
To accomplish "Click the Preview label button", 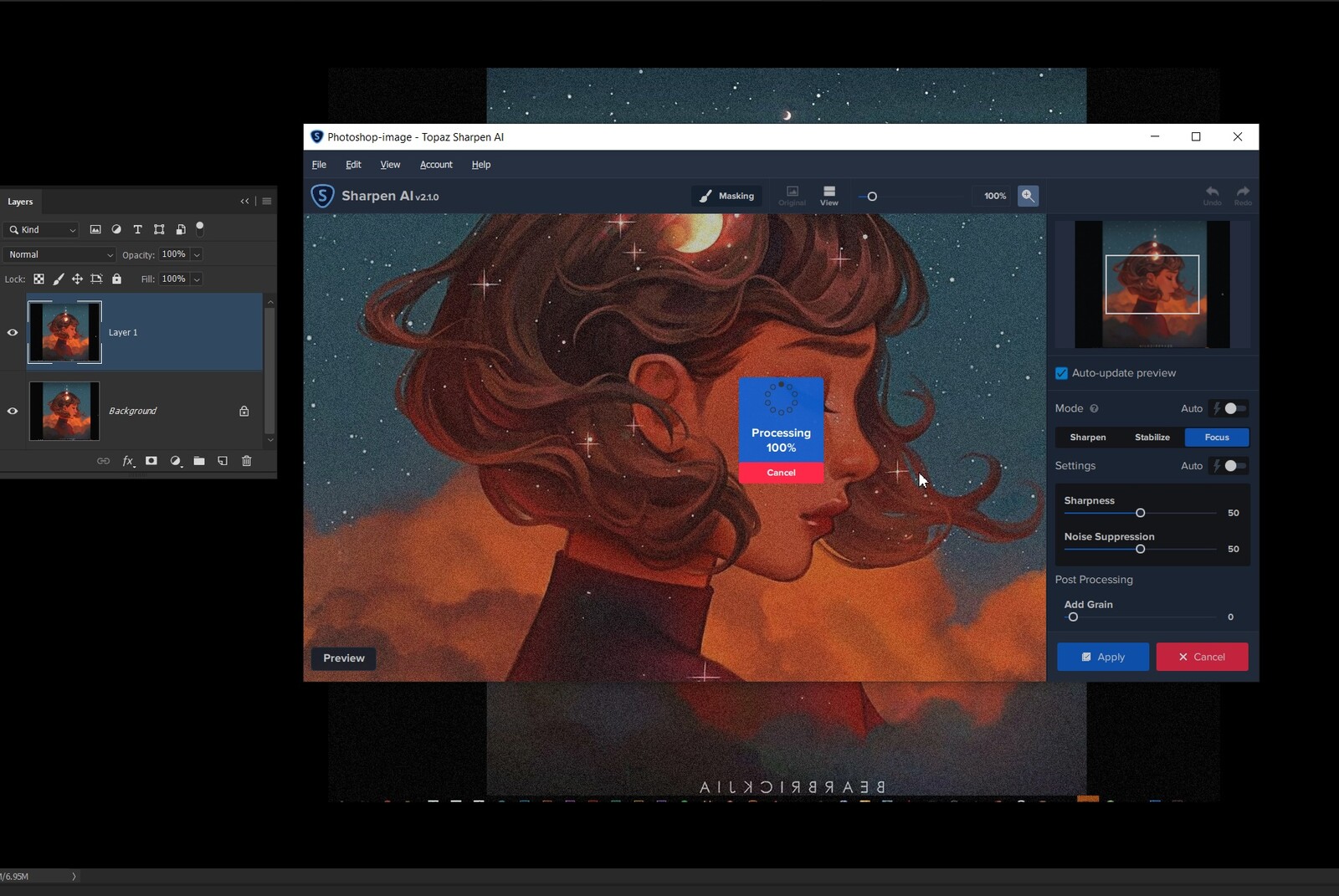I will 344,658.
